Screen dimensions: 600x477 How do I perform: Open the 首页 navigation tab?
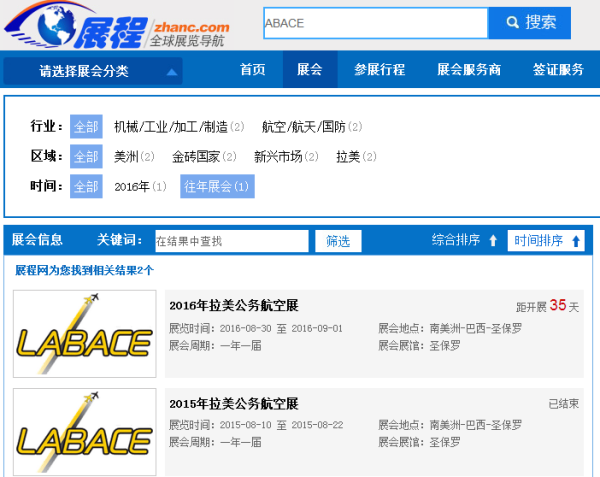click(253, 70)
